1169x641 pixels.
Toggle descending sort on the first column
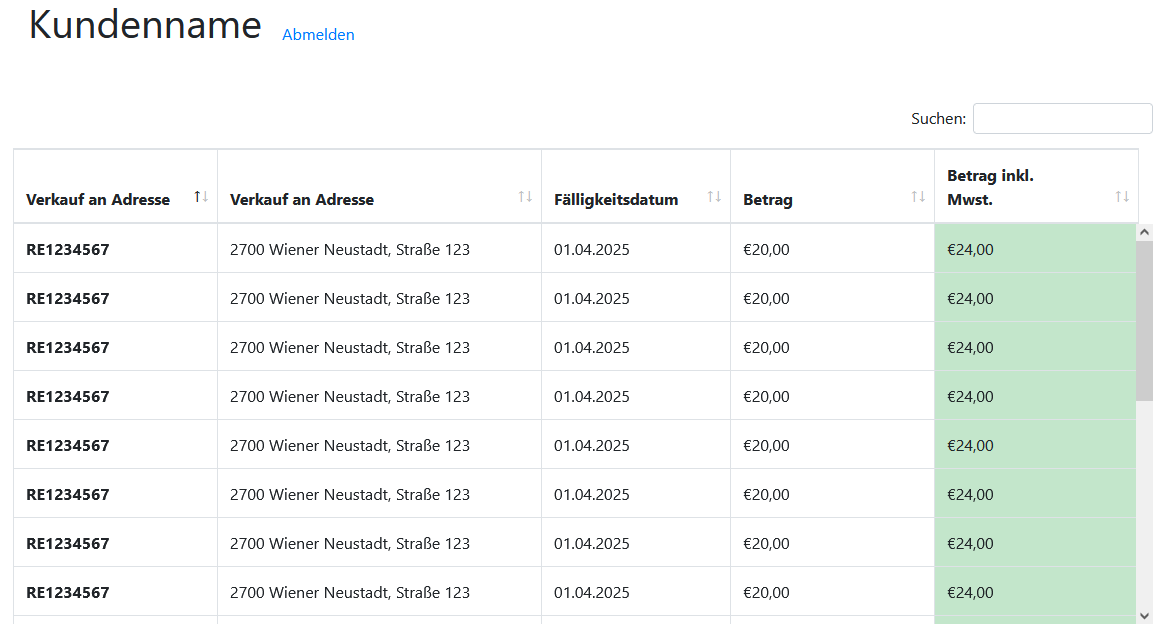[x=97, y=199]
